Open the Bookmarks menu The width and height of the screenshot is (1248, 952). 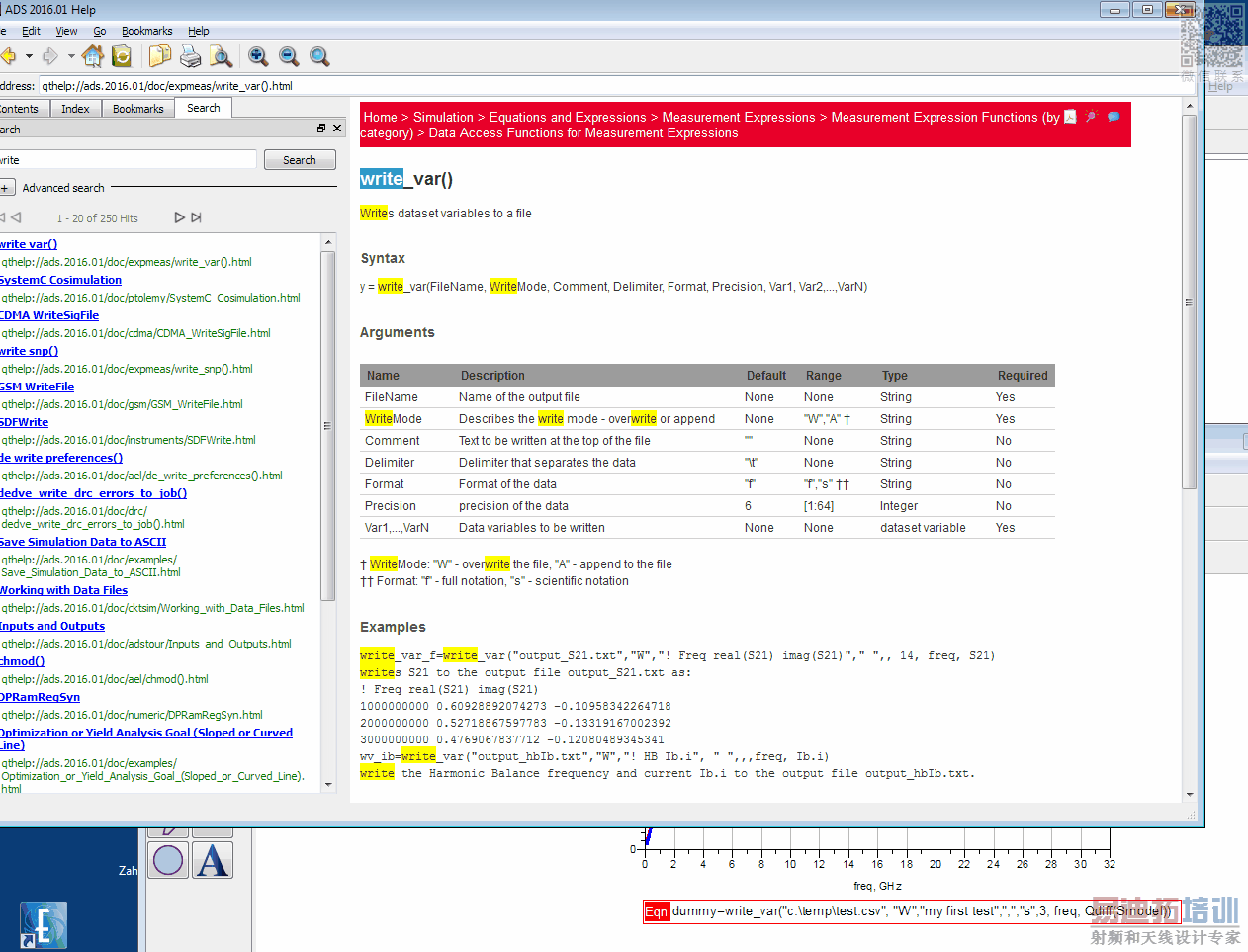pyautogui.click(x=146, y=31)
